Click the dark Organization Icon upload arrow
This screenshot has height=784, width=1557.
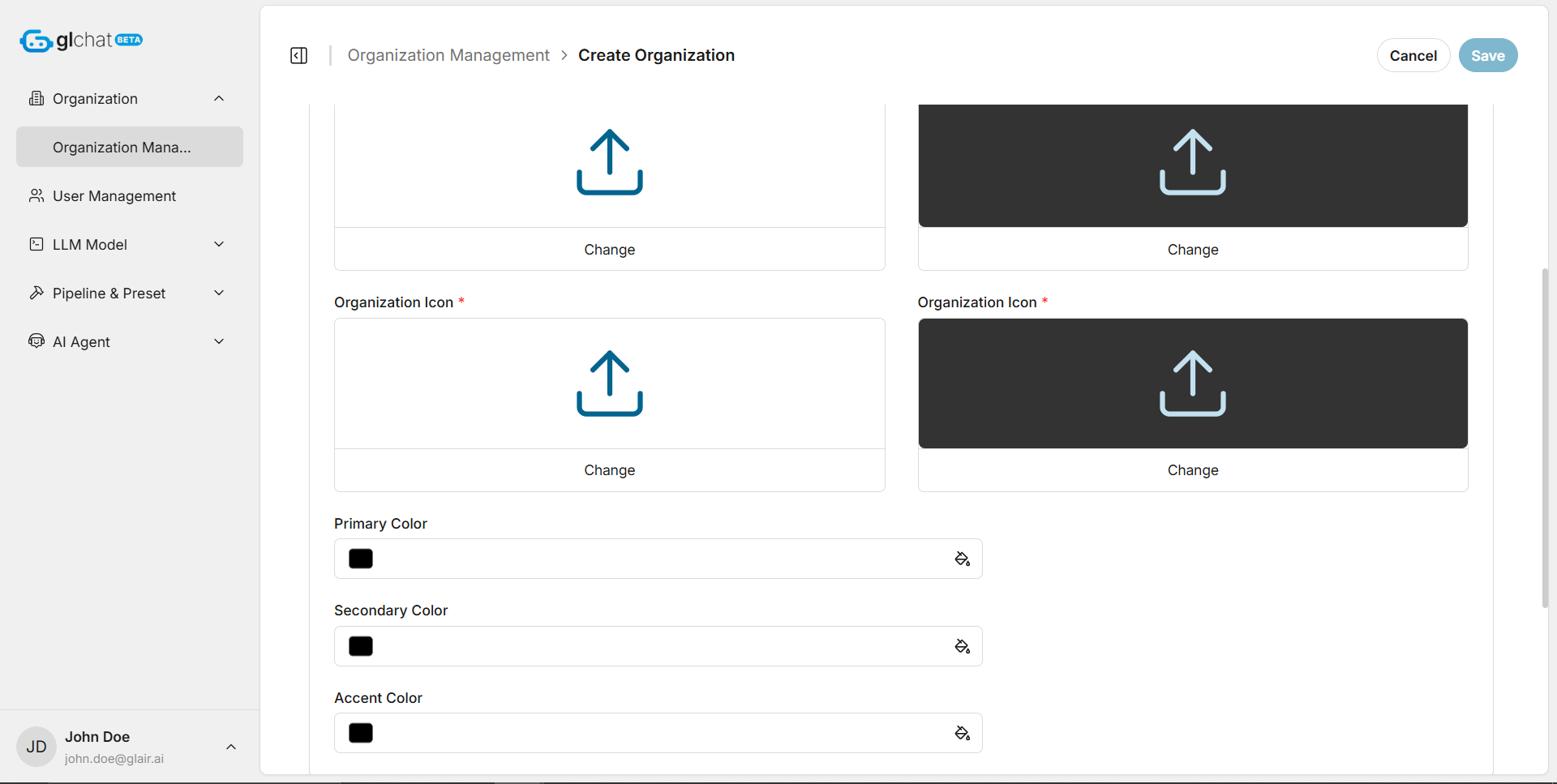(1192, 383)
